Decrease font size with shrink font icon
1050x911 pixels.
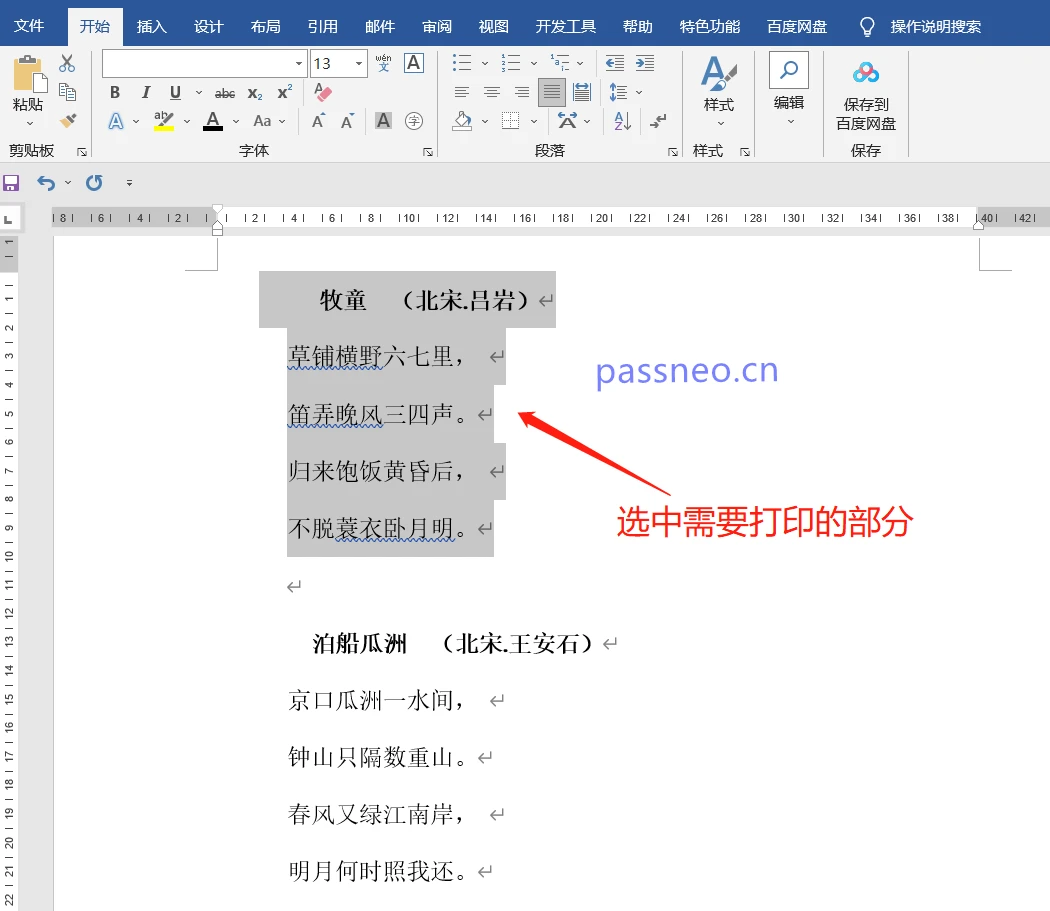(347, 121)
